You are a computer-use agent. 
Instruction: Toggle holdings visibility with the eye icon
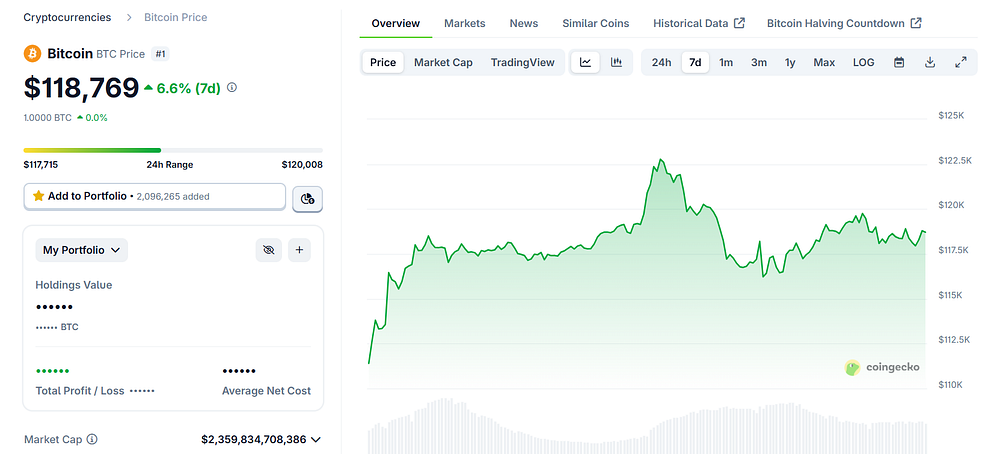[x=268, y=250]
